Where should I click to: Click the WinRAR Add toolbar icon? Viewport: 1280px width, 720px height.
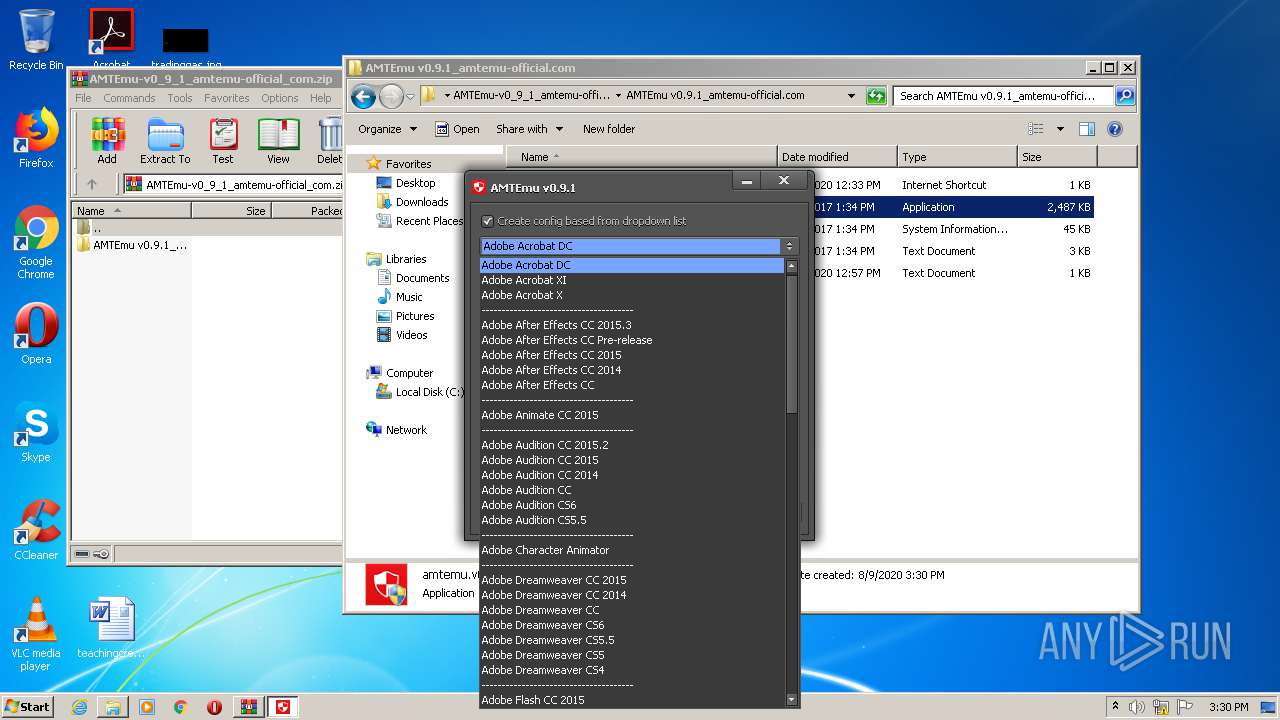[107, 141]
